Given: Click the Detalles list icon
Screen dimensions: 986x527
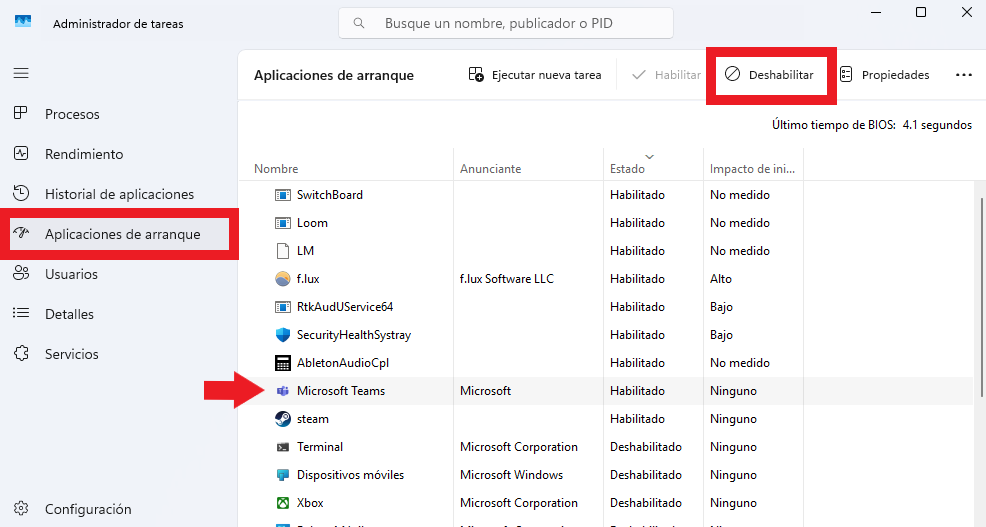Looking at the screenshot, I should [21, 313].
